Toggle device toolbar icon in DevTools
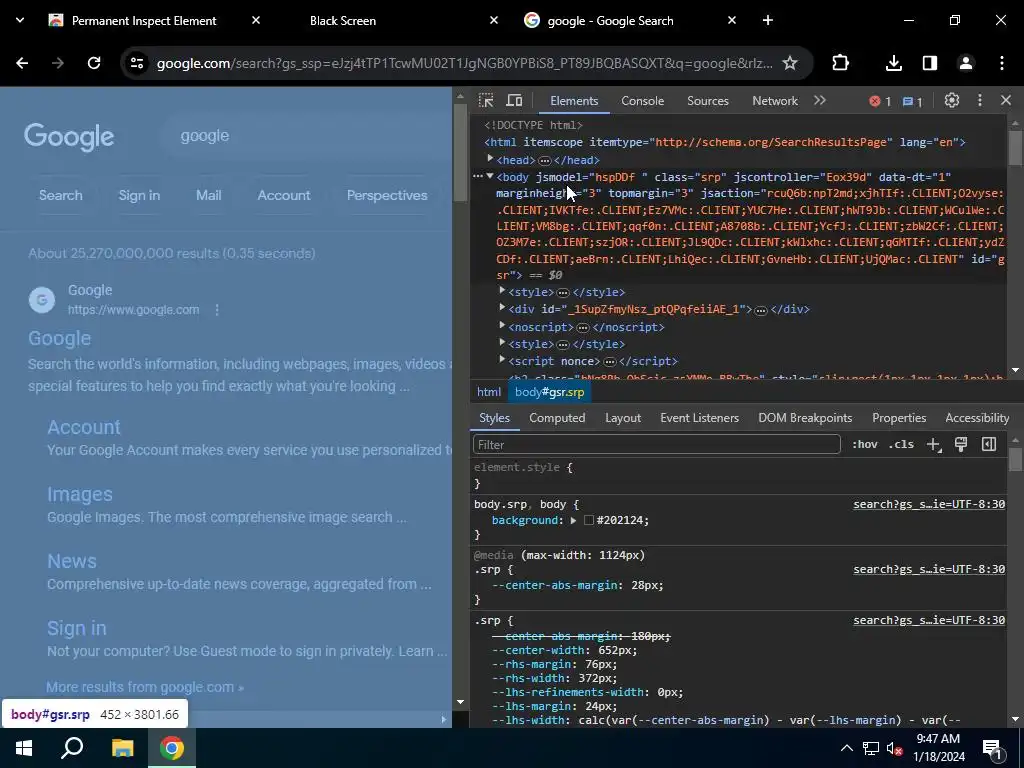1024x768 pixels. tap(515, 101)
